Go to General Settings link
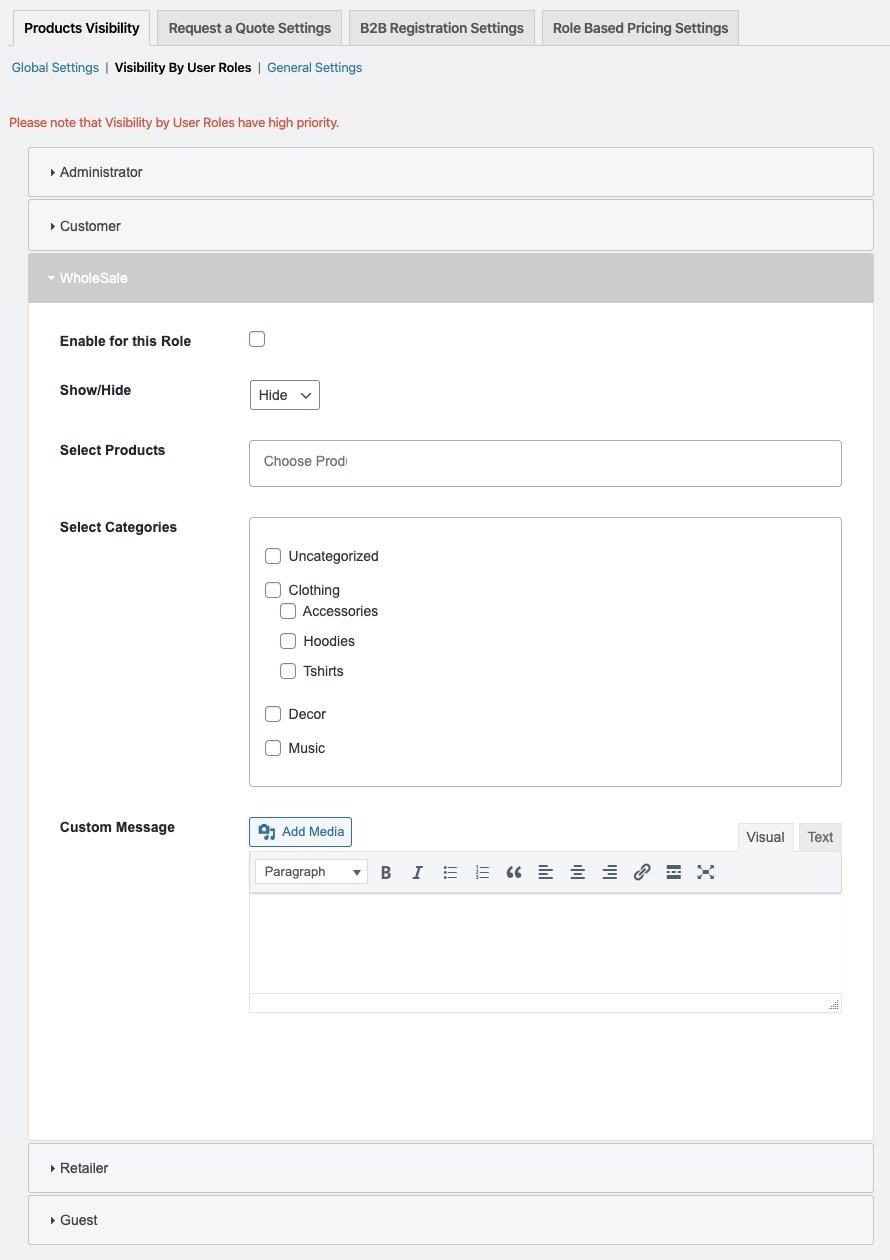Image resolution: width=890 pixels, height=1260 pixels. [x=315, y=68]
